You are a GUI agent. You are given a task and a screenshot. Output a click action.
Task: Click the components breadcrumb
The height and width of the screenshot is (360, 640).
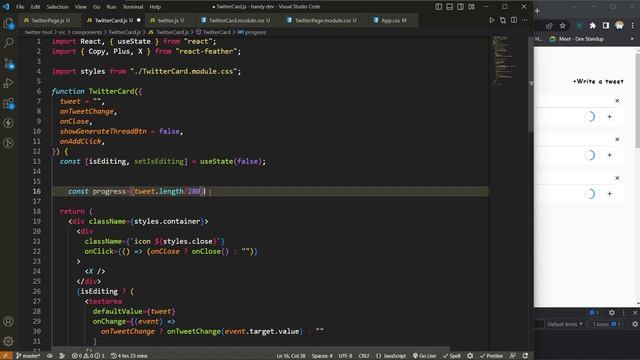point(87,32)
